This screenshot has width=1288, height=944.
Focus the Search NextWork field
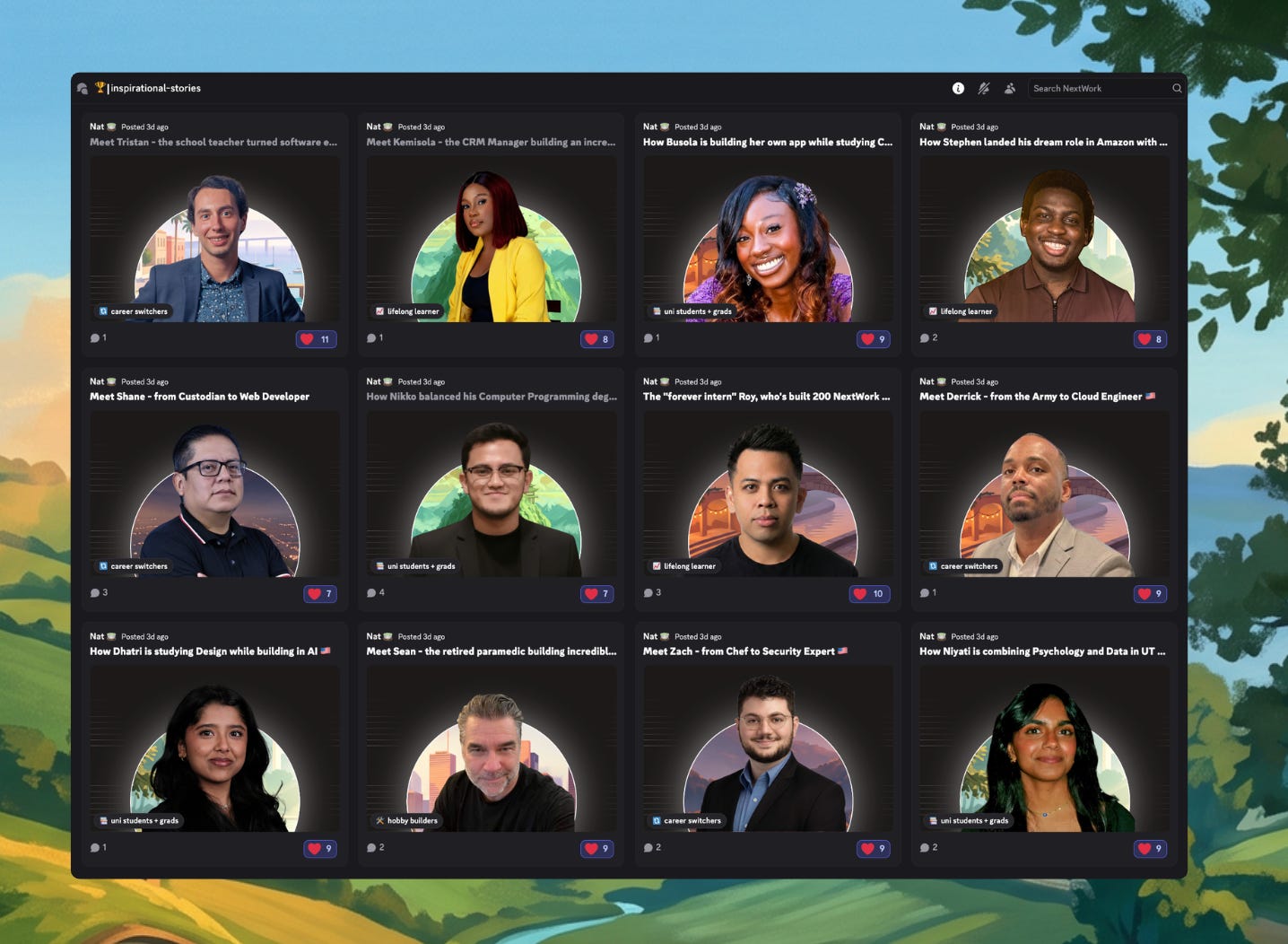(x=1105, y=88)
